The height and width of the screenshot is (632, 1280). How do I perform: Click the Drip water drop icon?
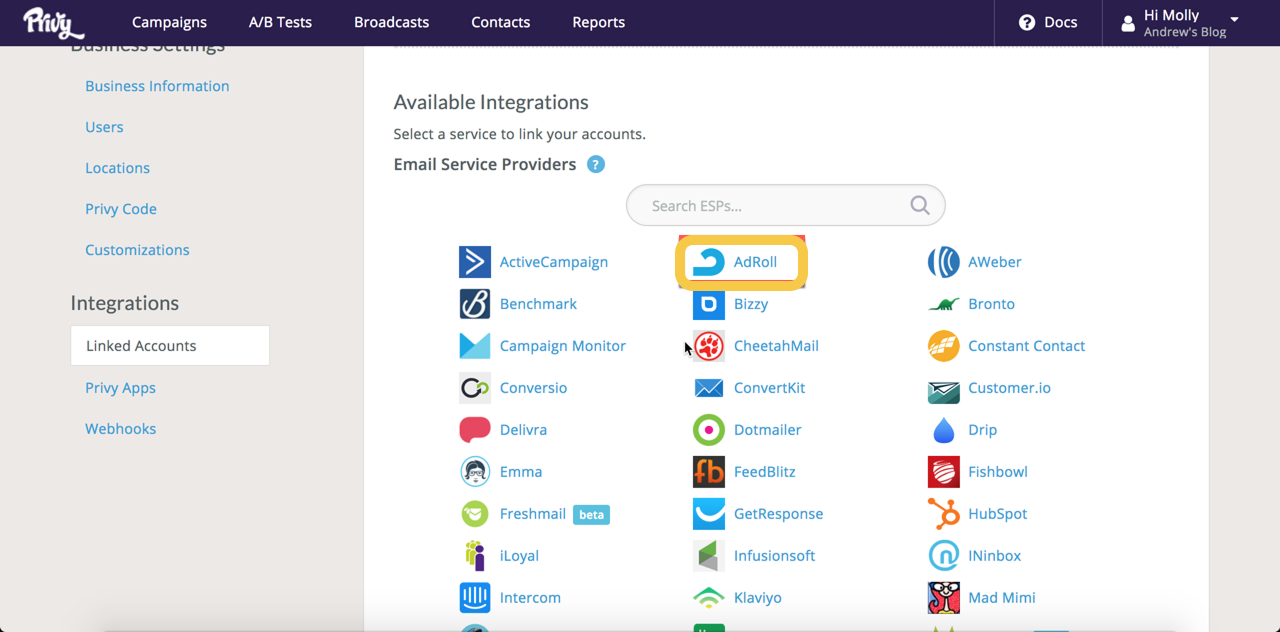tap(943, 430)
